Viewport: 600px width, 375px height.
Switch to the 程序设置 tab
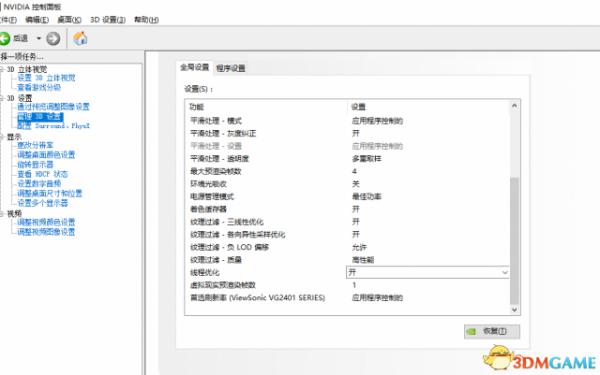click(231, 68)
